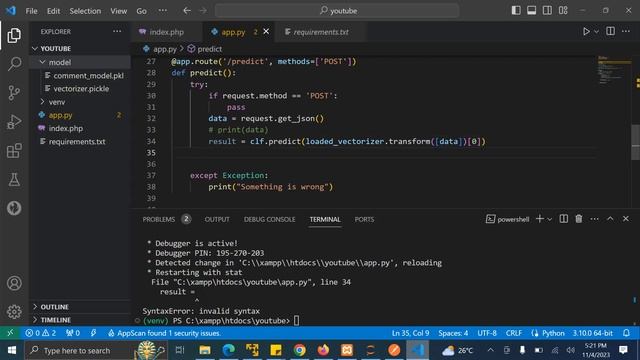Open notifications bell in status bar
The height and width of the screenshot is (360, 640).
click(x=627, y=333)
